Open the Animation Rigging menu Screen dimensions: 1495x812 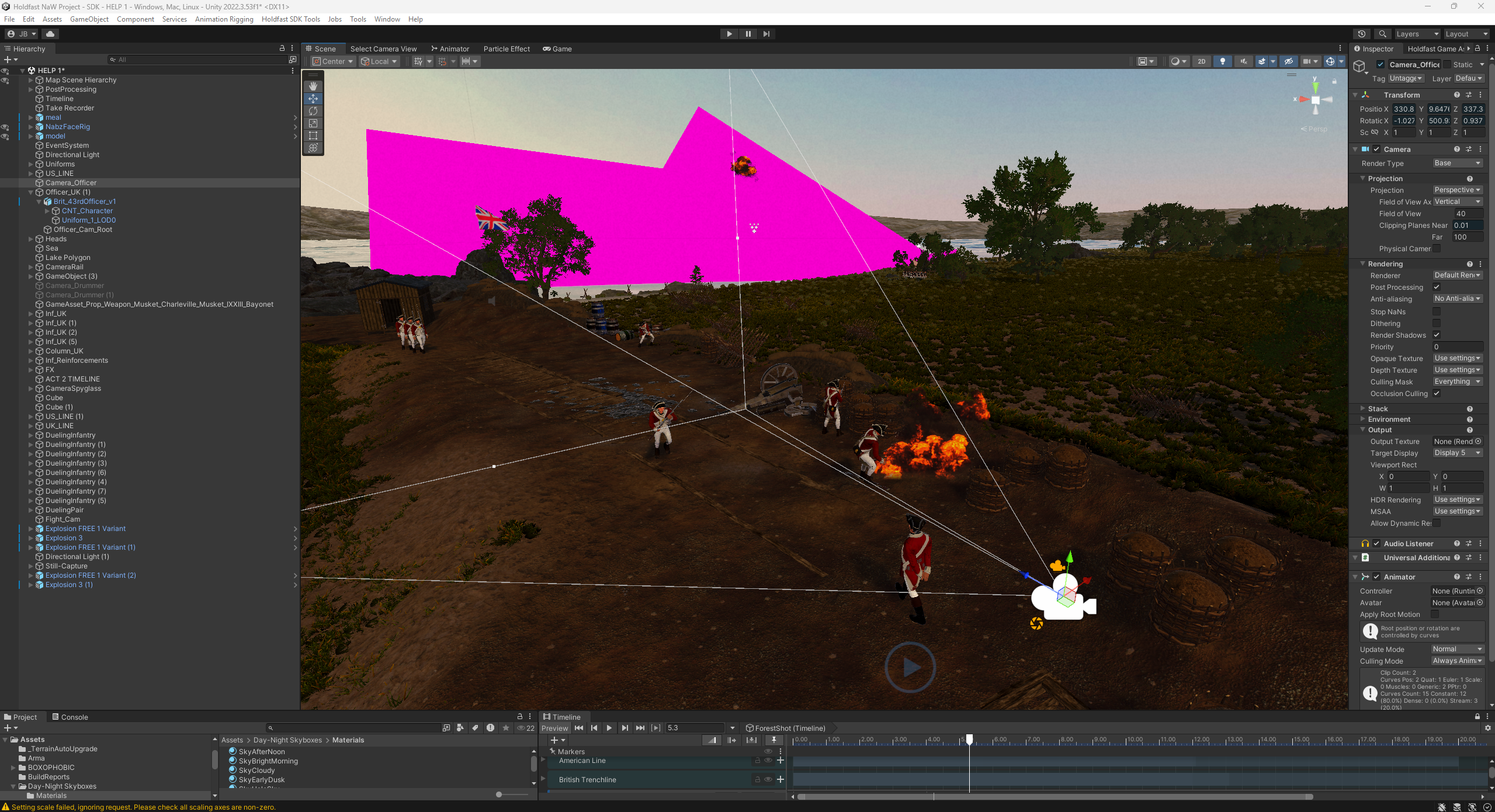pyautogui.click(x=224, y=19)
